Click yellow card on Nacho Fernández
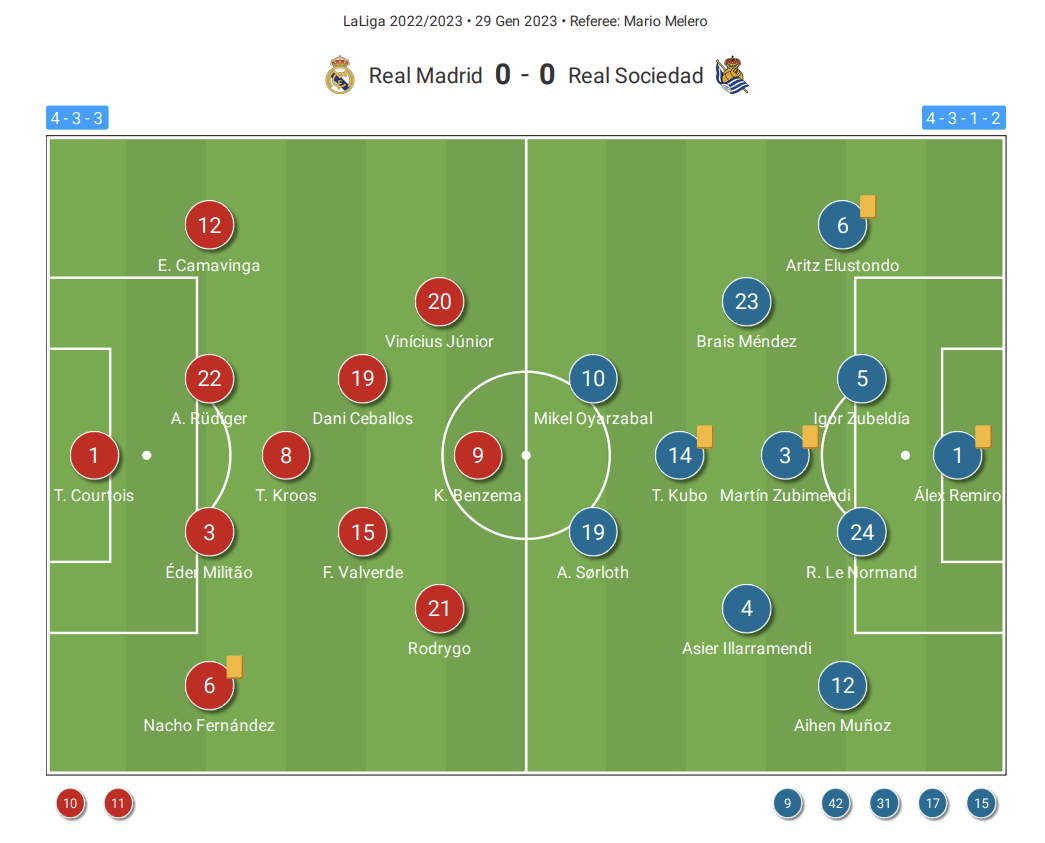Screen dimensions: 1045x843 [235, 666]
